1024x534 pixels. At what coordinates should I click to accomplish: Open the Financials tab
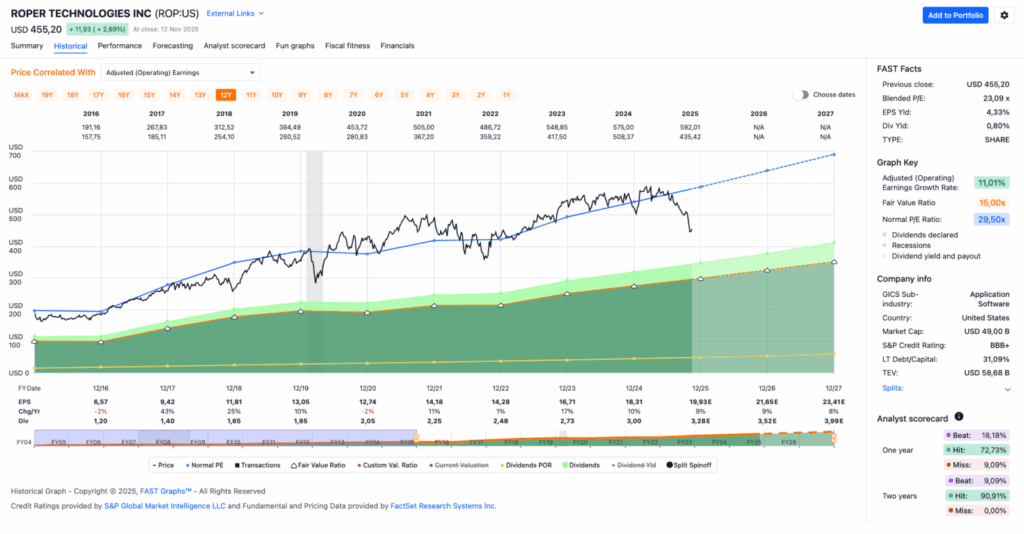pos(397,46)
